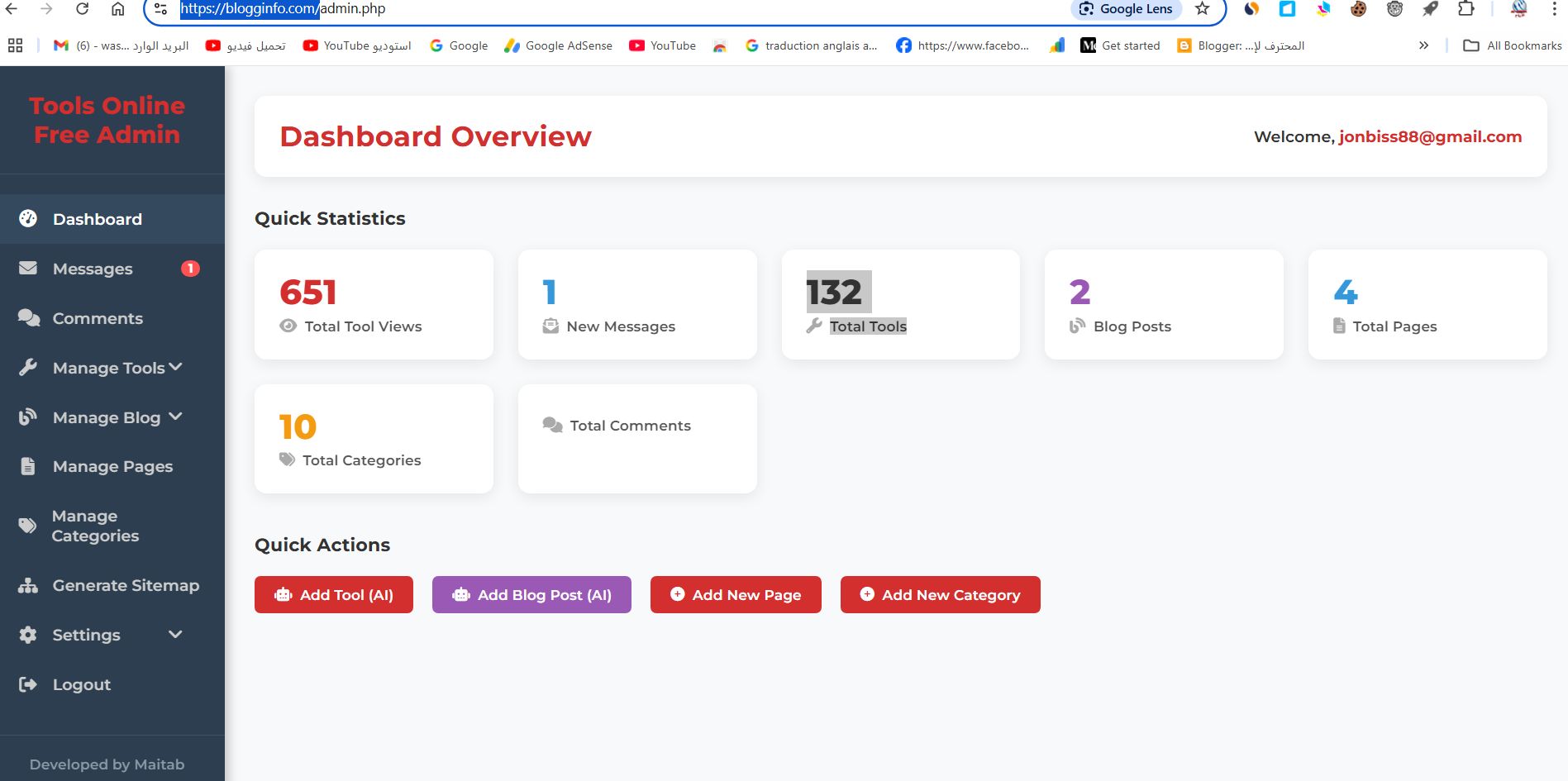The height and width of the screenshot is (781, 1568).
Task: Open Manage Categories in the sidebar
Action: click(112, 526)
